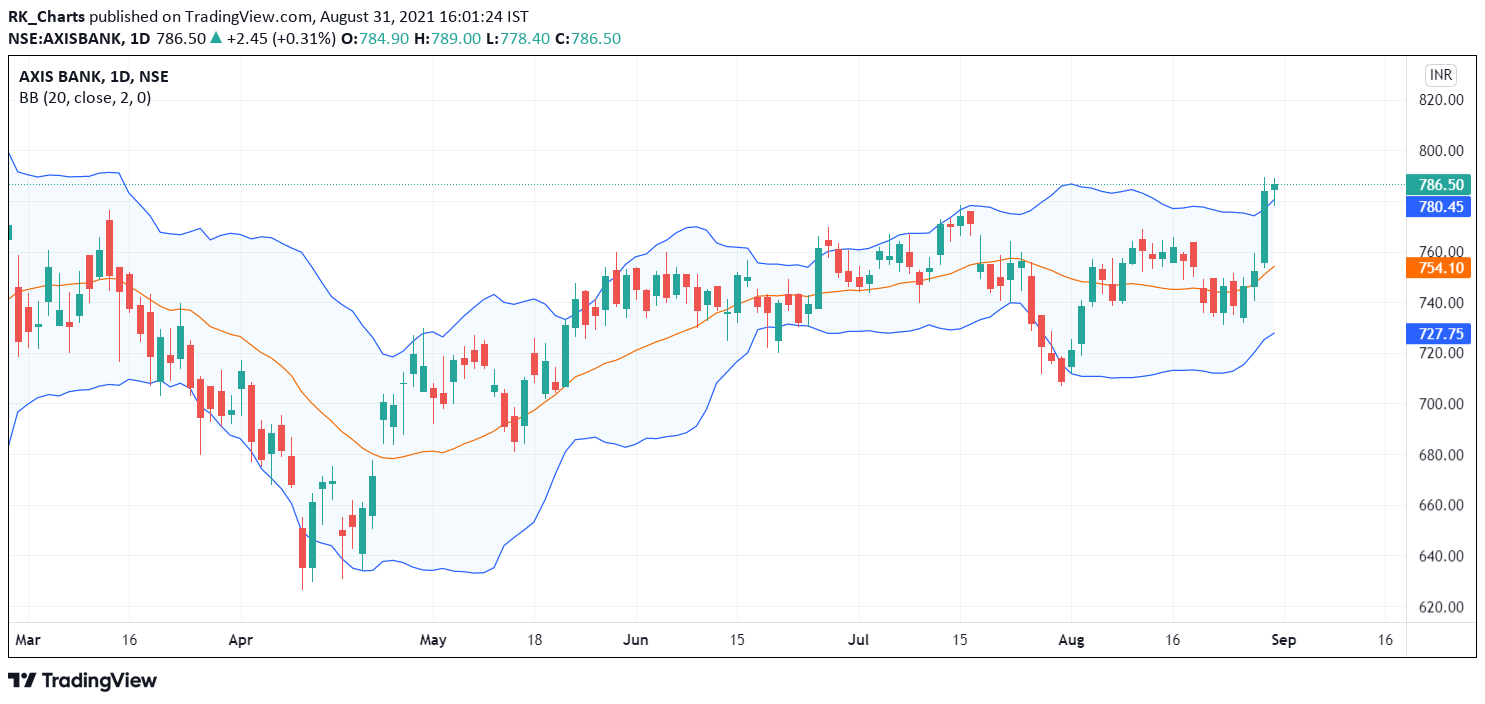The image size is (1485, 704).
Task: Click the latest green candle at right edge
Action: click(1275, 188)
